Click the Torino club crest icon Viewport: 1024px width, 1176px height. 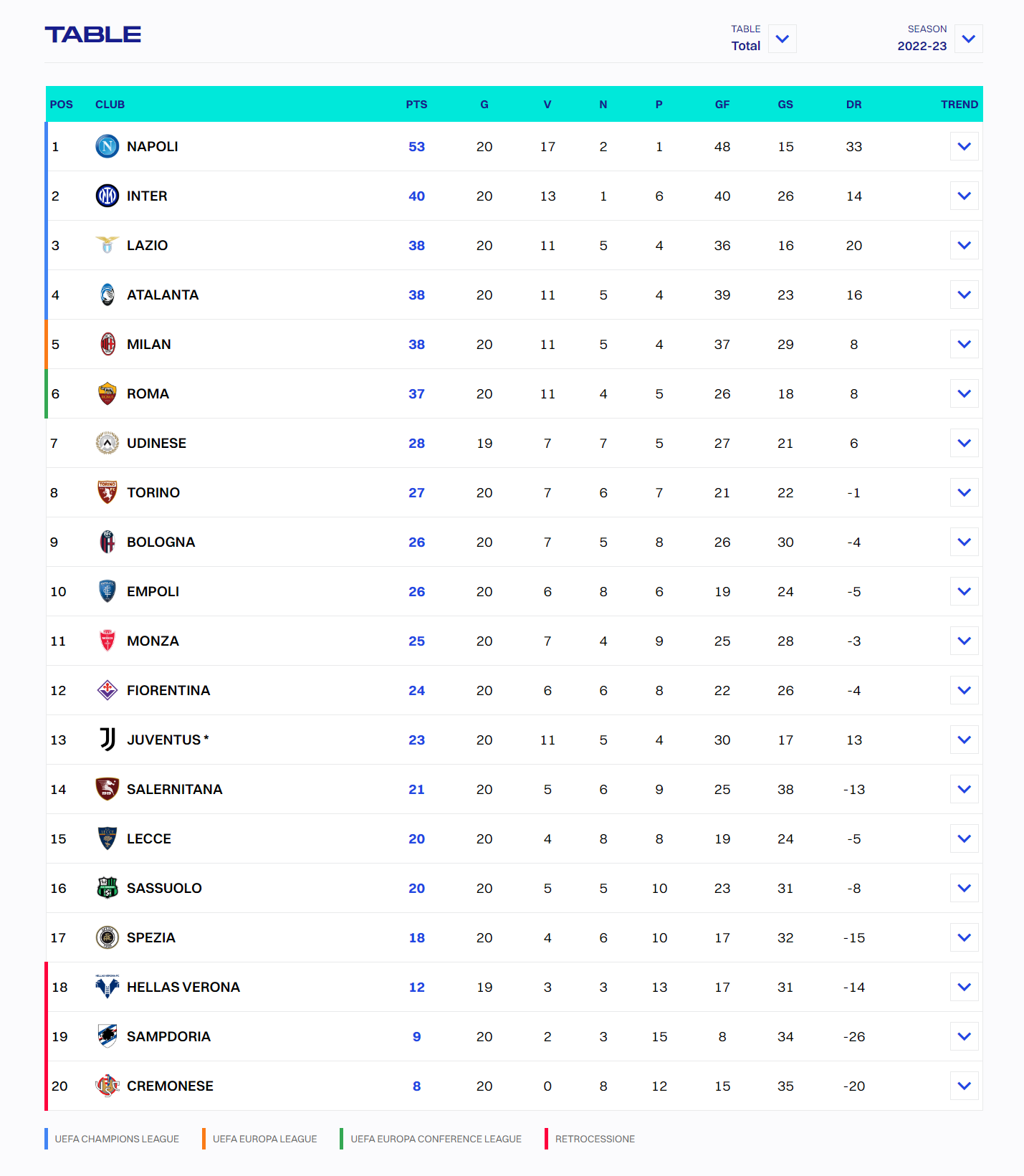point(107,492)
